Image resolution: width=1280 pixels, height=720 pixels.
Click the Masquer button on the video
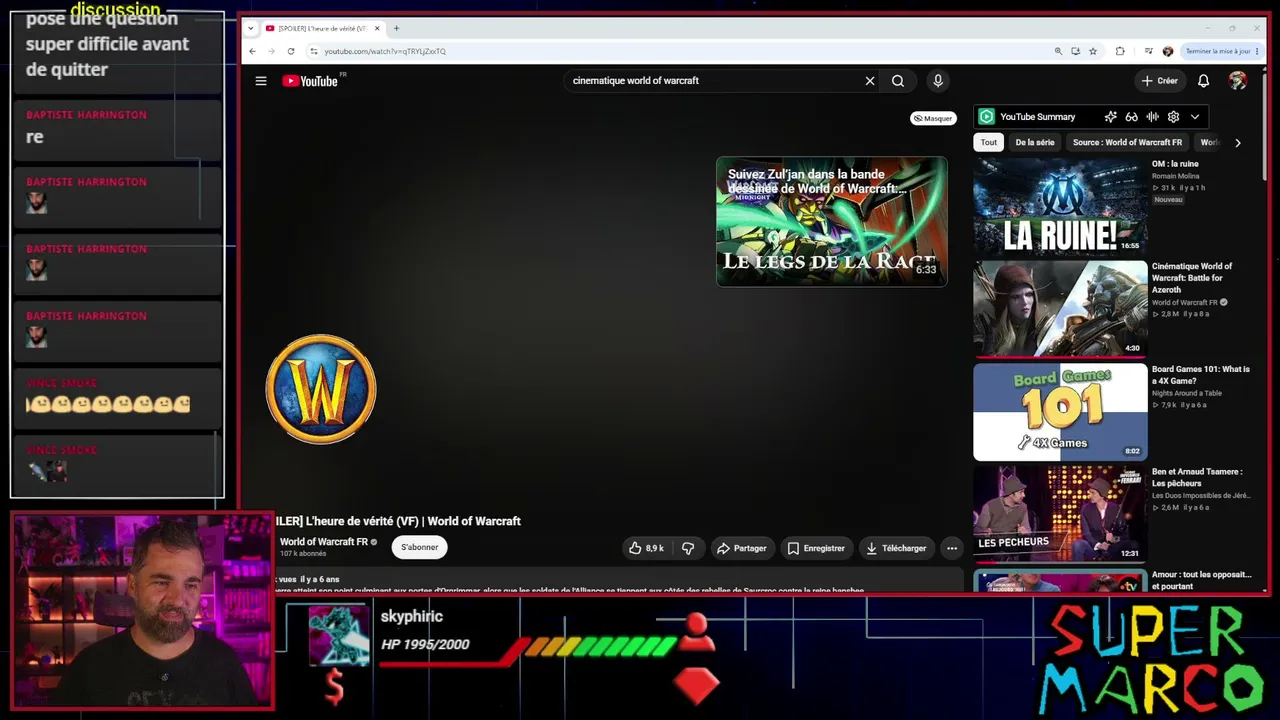click(932, 118)
